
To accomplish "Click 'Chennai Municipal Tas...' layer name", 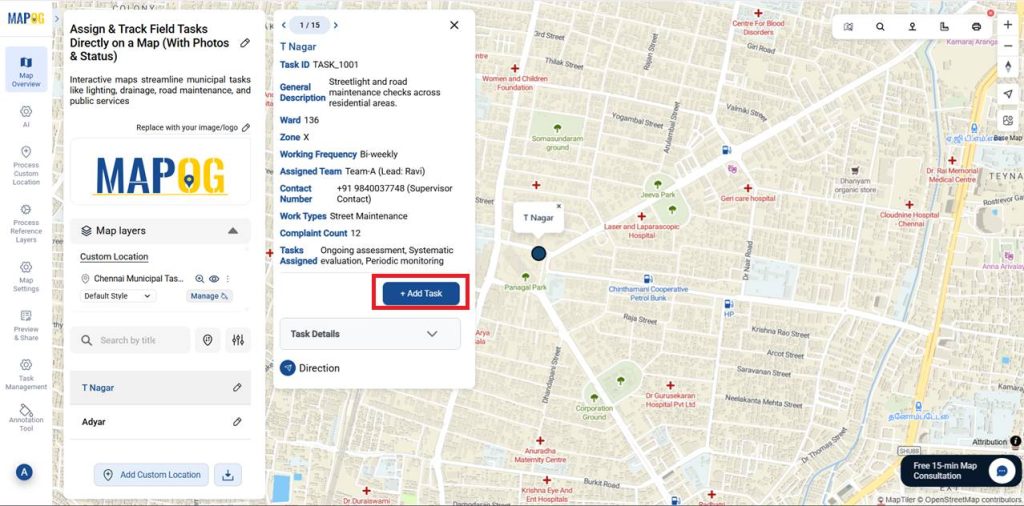I will [138, 279].
